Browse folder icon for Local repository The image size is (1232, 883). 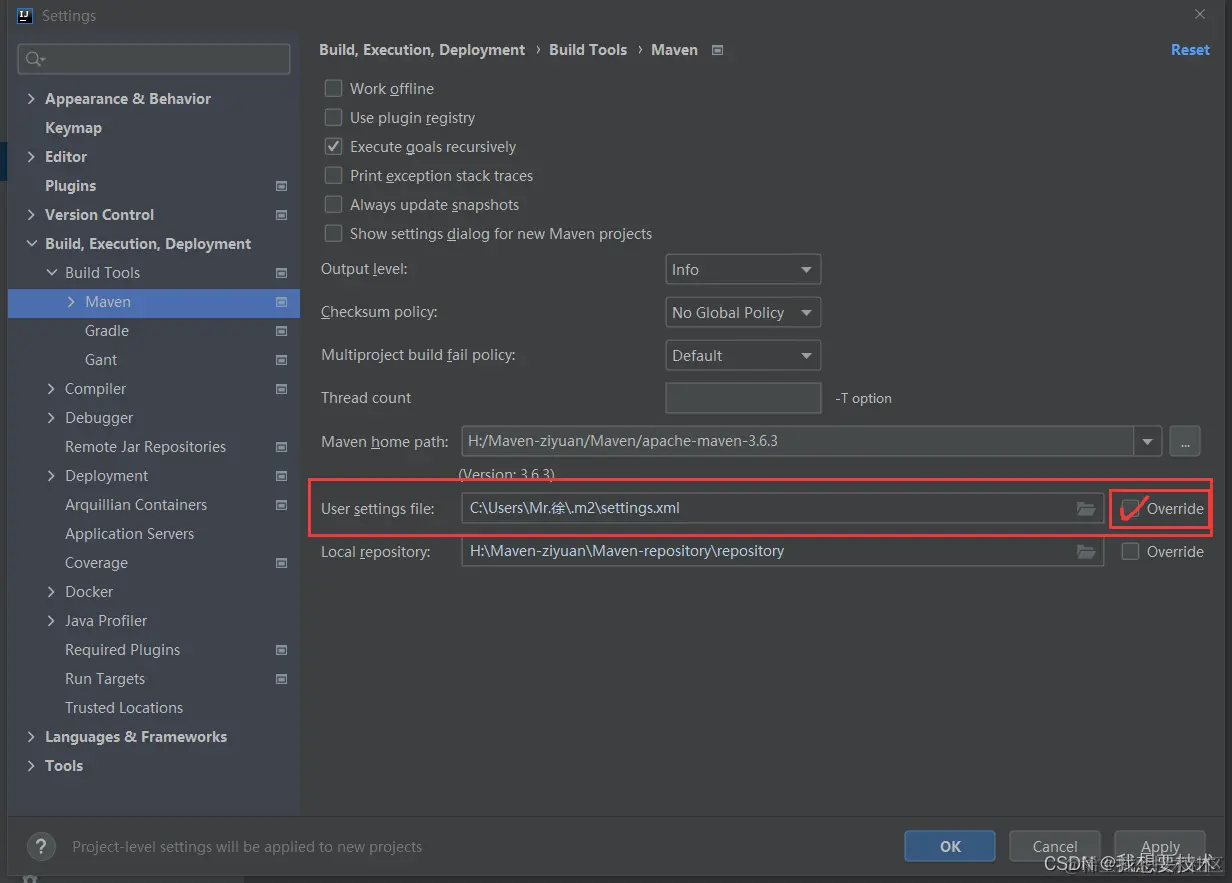tap(1085, 551)
